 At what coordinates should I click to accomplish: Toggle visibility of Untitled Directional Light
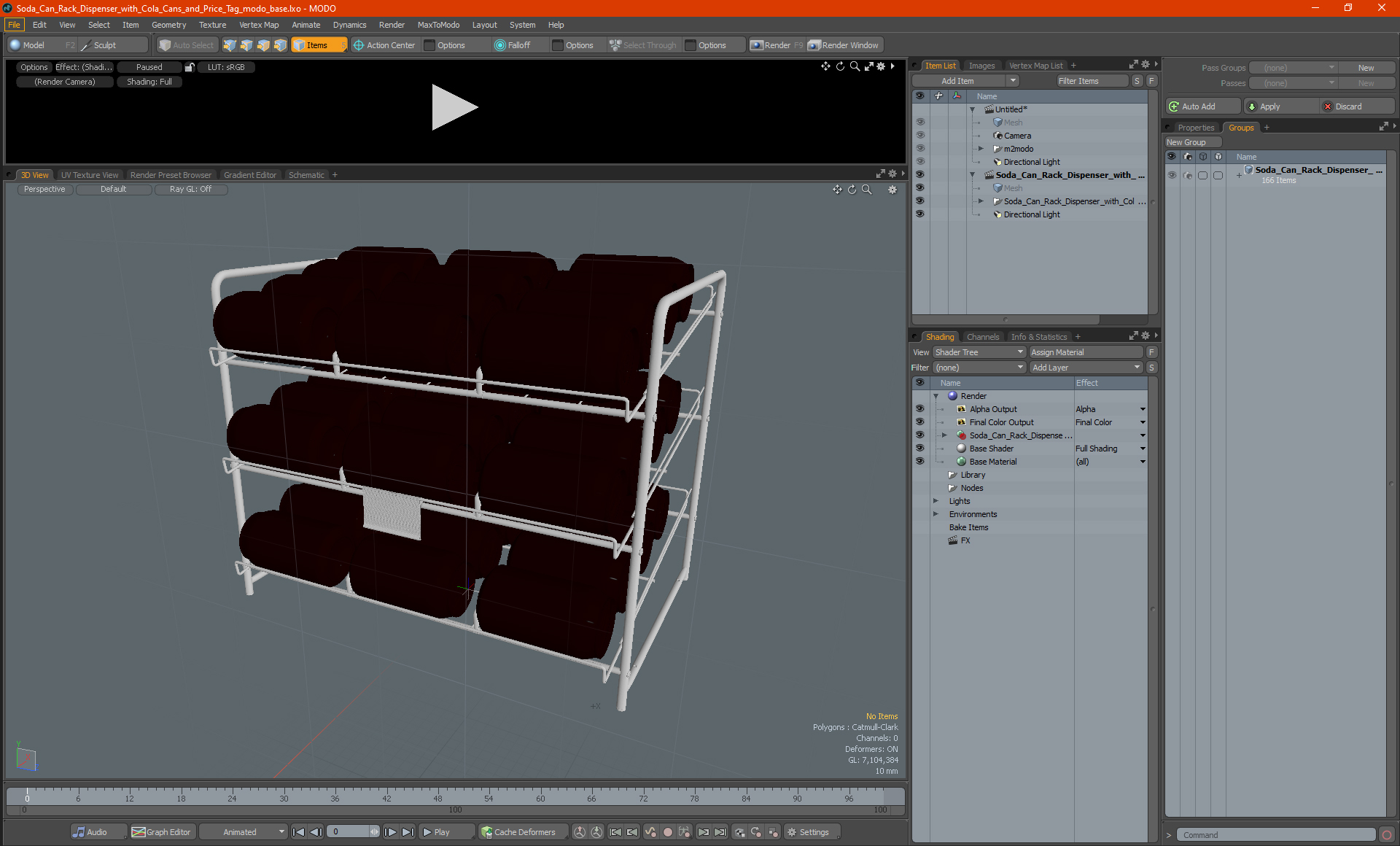point(920,162)
